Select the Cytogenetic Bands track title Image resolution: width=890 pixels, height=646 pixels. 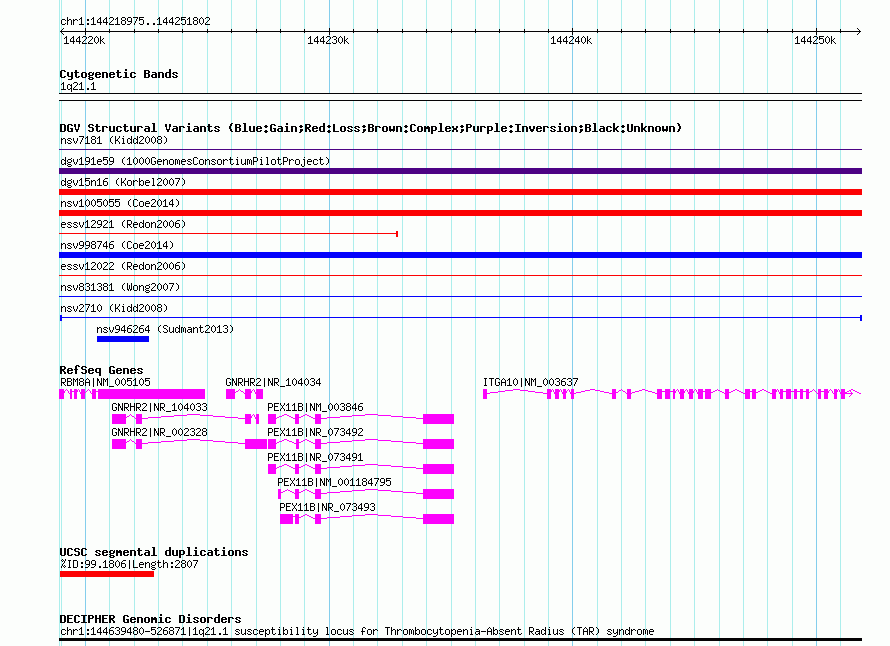119,74
